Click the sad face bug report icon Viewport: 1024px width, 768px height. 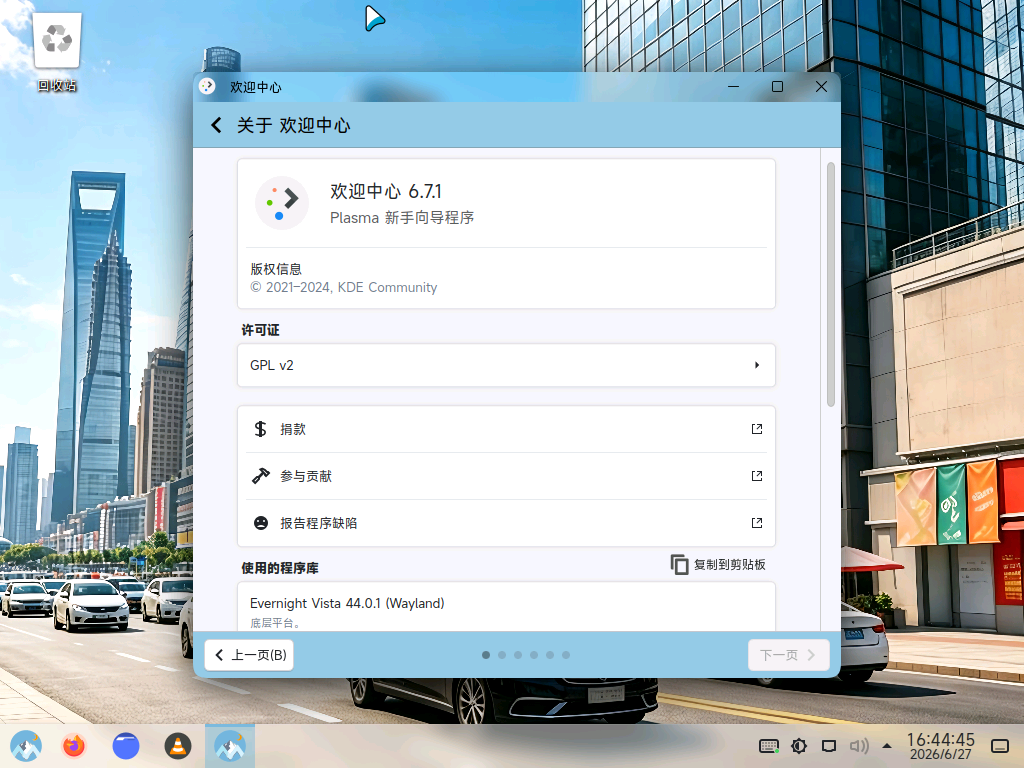pyautogui.click(x=261, y=523)
